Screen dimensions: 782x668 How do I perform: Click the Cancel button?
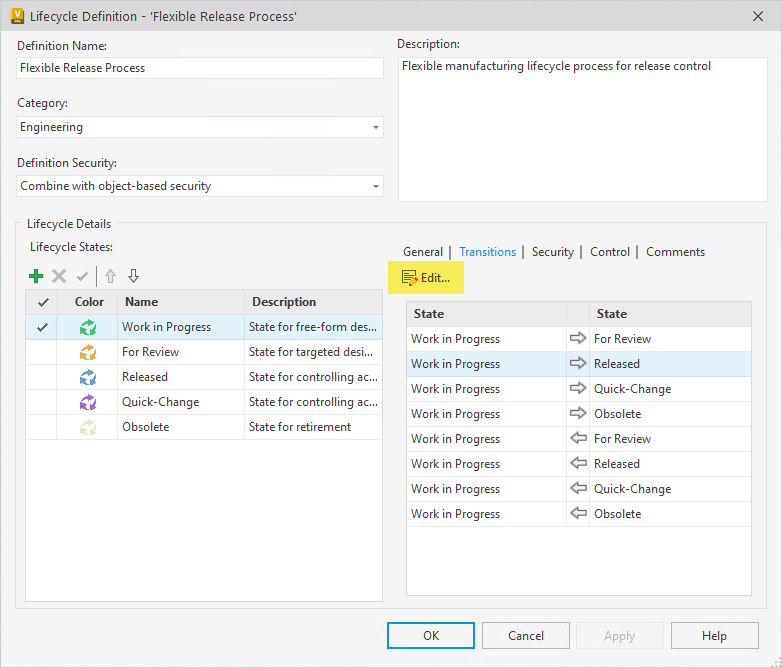point(526,636)
